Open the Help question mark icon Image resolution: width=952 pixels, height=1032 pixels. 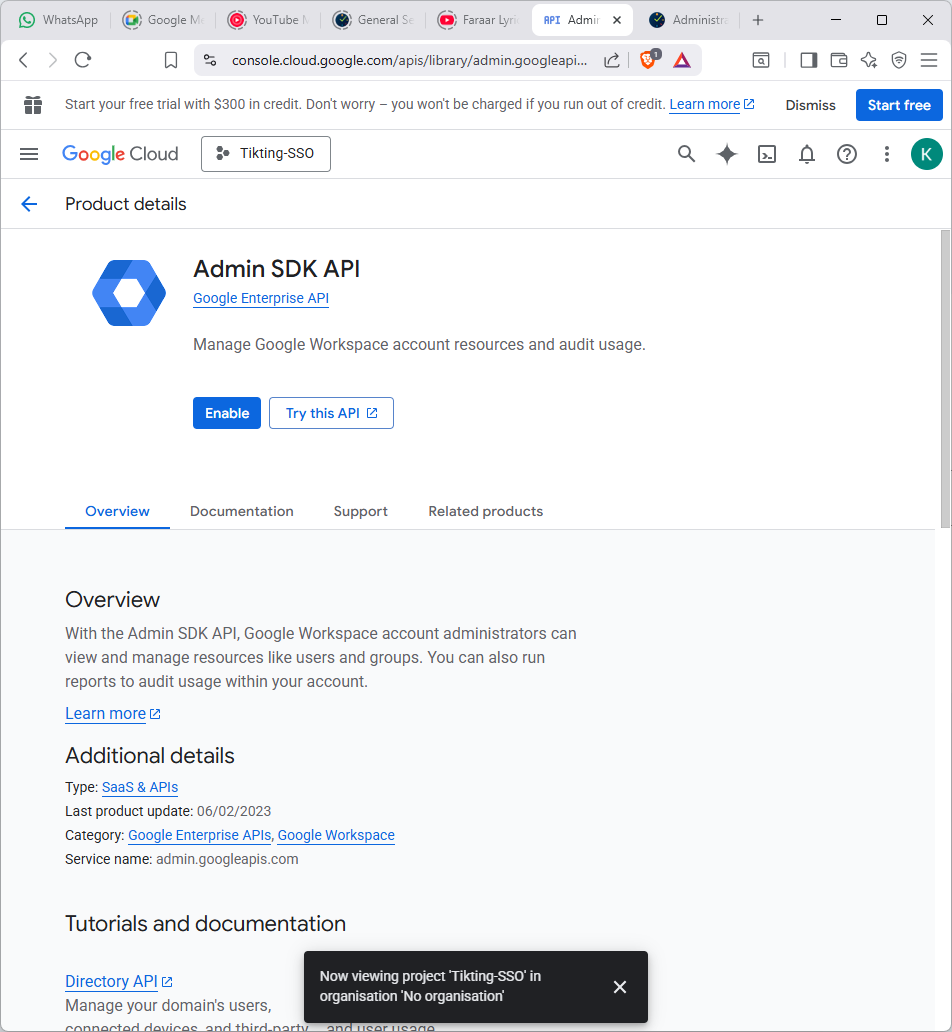click(x=847, y=154)
